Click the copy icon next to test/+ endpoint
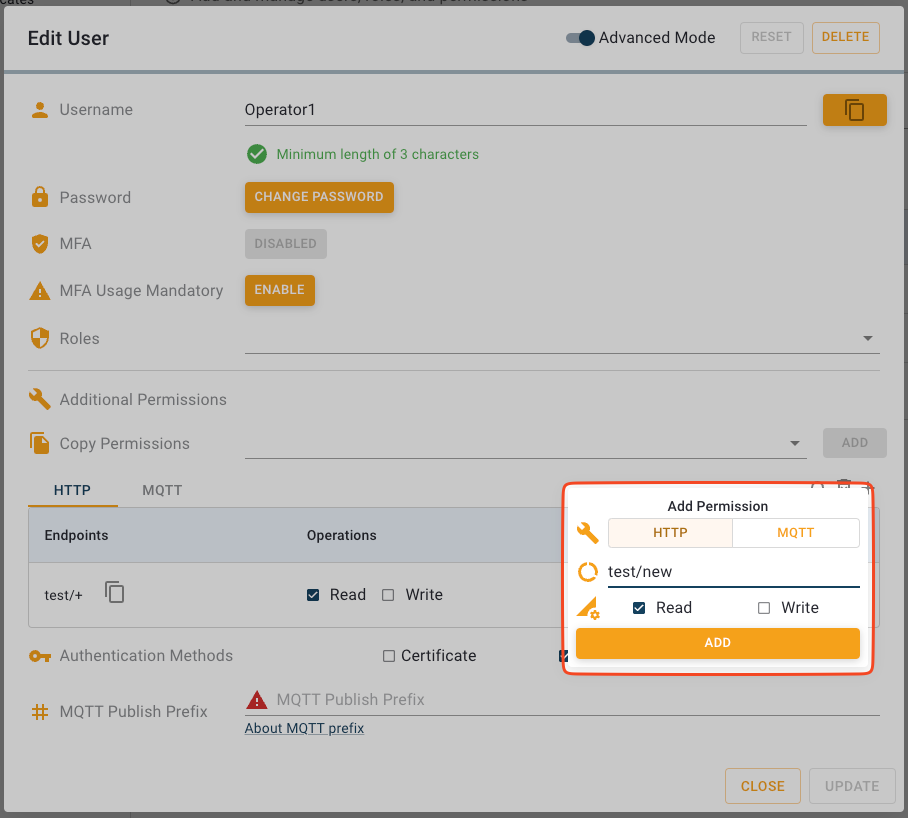Viewport: 908px width, 818px height. pyautogui.click(x=114, y=592)
